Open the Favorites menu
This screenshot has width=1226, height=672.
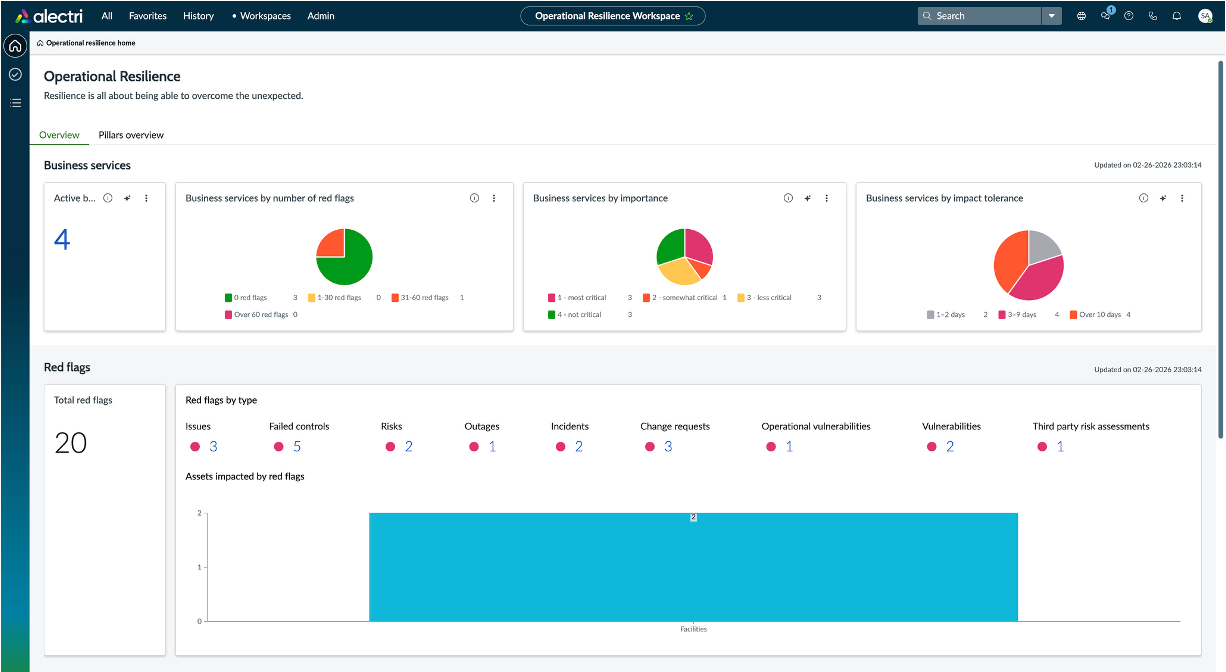[x=148, y=16]
